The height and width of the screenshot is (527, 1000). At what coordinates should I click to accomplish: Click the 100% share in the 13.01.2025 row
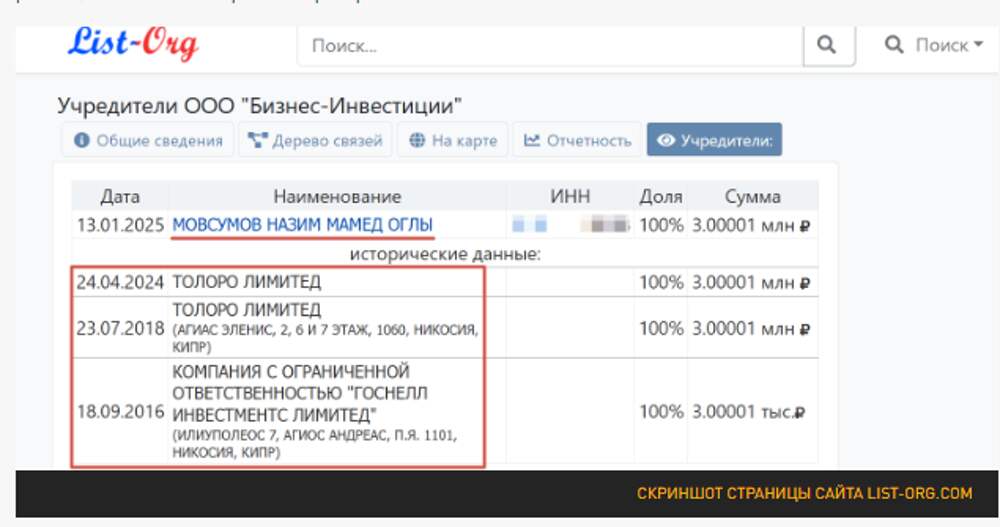click(661, 225)
